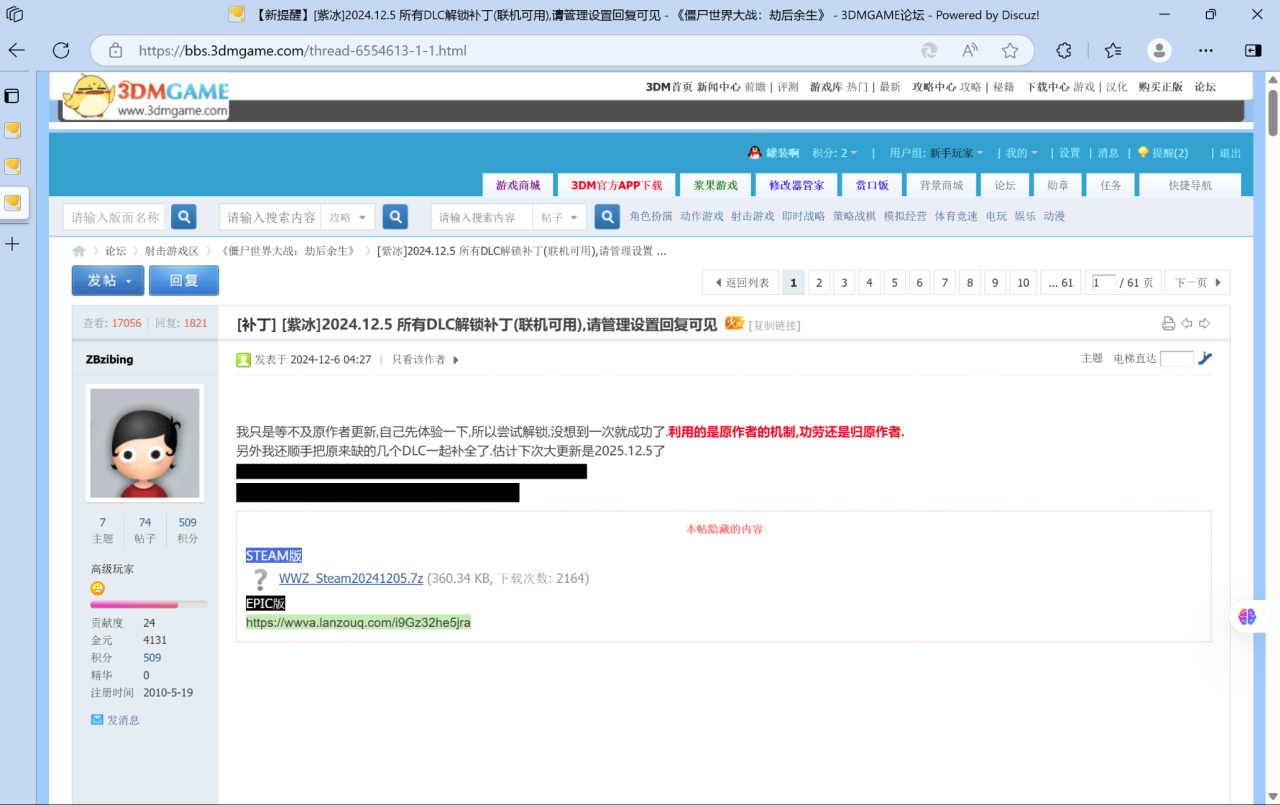Click the hot thread flame badge

(x=734, y=323)
